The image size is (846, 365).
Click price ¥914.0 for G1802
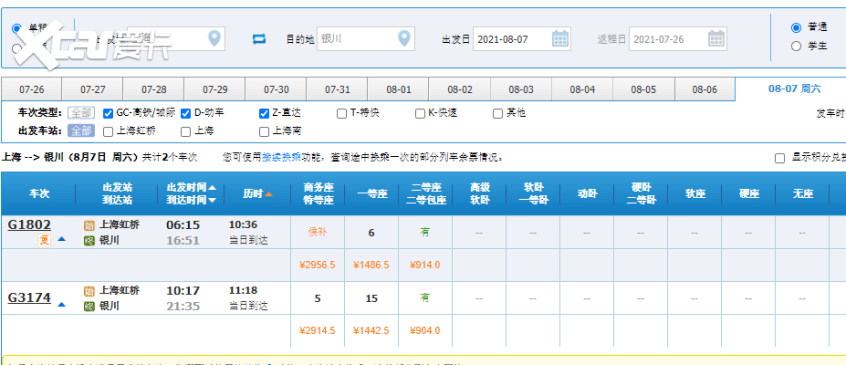click(425, 265)
